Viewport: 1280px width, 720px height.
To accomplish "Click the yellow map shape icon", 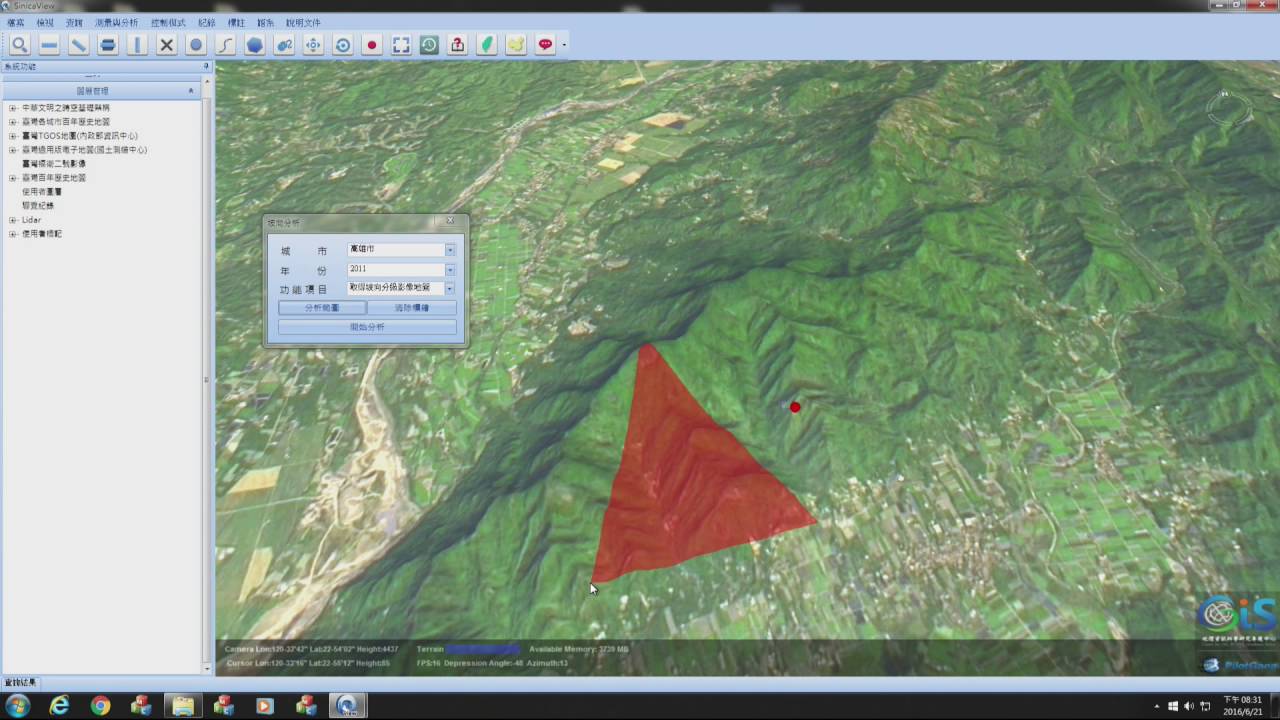I will coord(516,45).
